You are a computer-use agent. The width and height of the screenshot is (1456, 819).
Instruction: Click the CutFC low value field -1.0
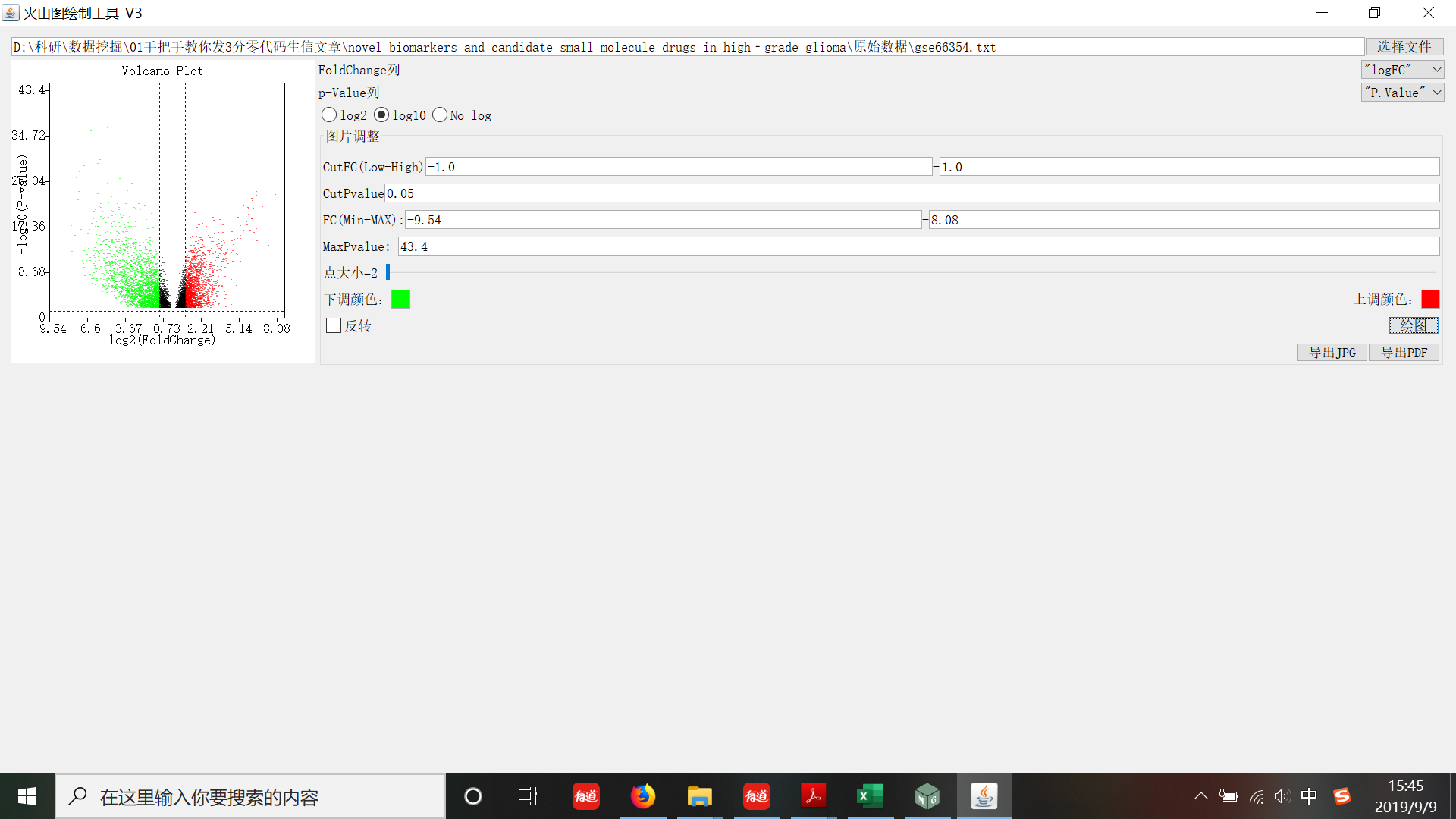679,167
